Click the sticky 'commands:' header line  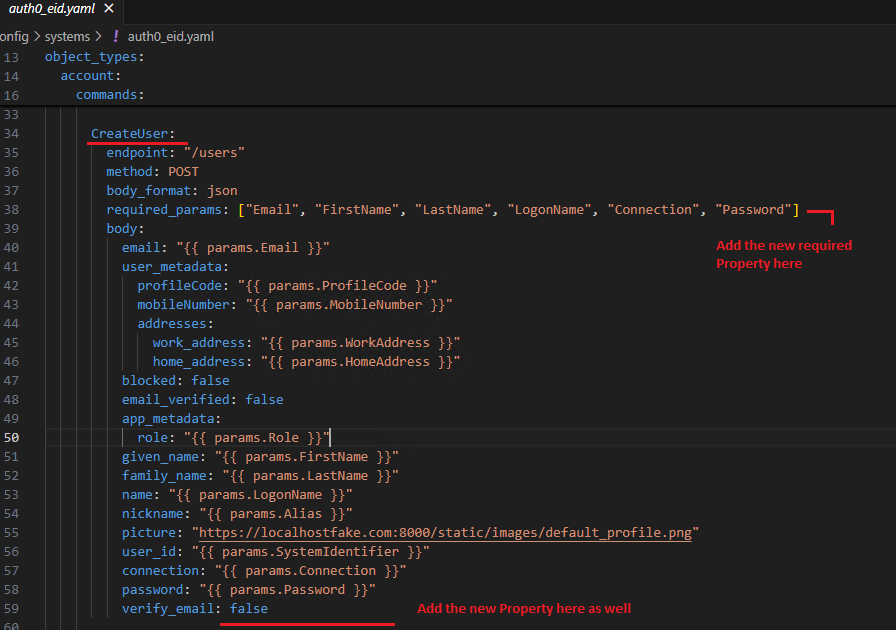click(x=110, y=94)
